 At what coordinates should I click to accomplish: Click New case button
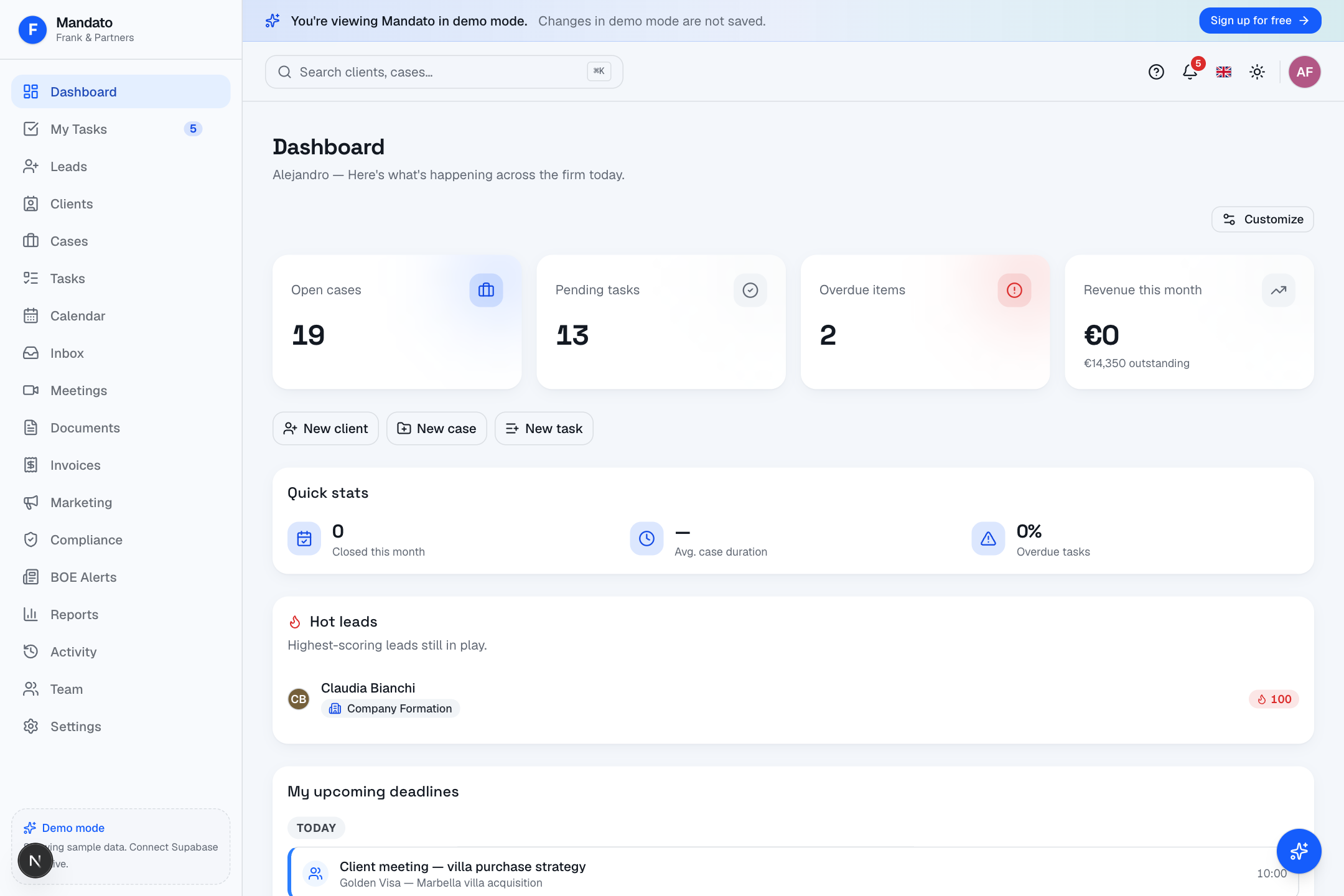click(x=437, y=428)
